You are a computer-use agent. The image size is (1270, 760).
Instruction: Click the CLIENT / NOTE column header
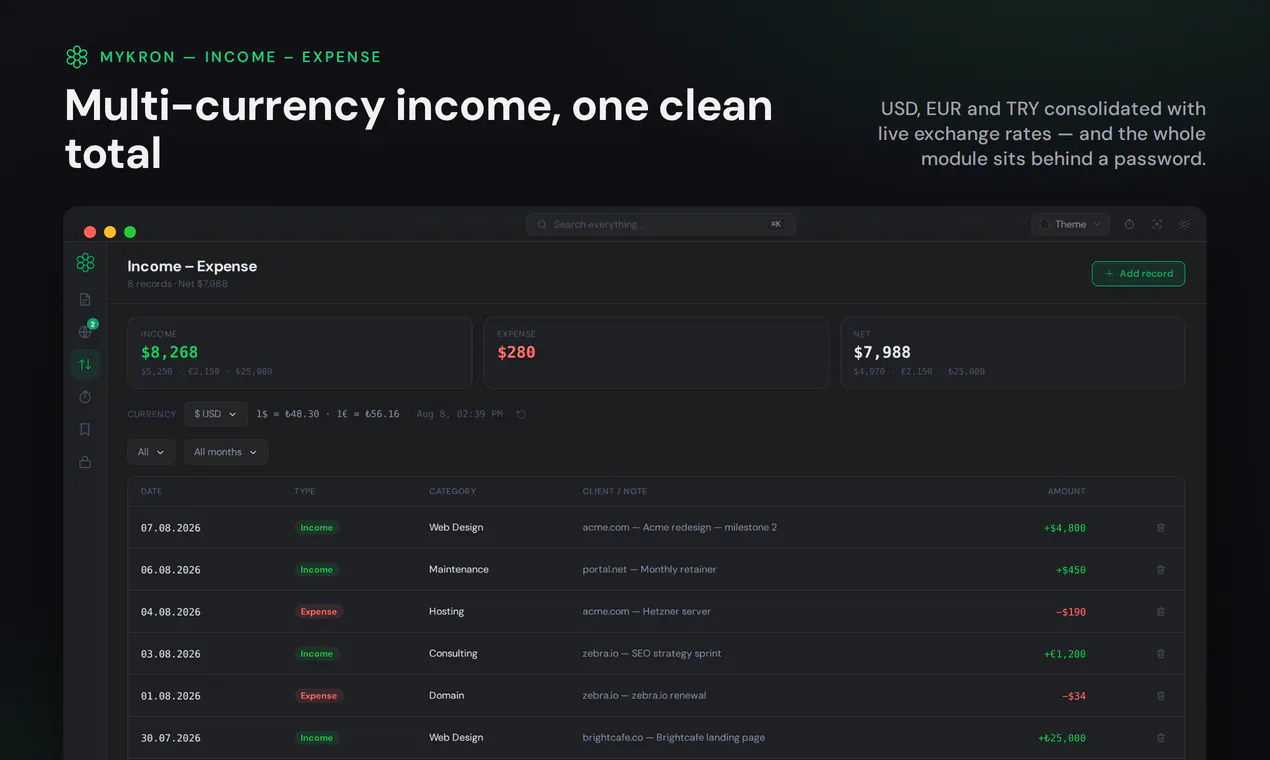(x=615, y=491)
